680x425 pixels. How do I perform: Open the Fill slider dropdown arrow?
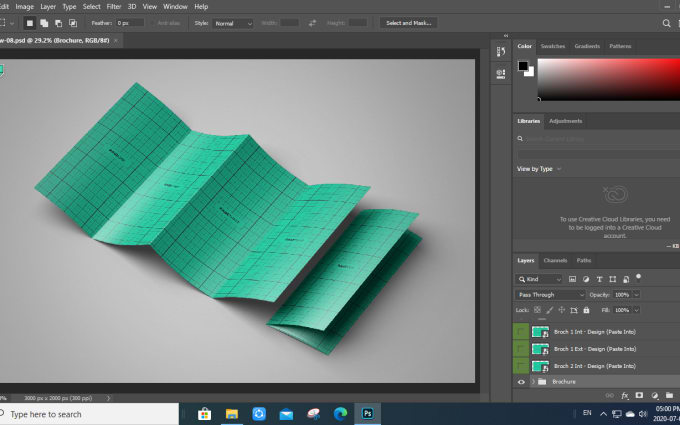[636, 310]
